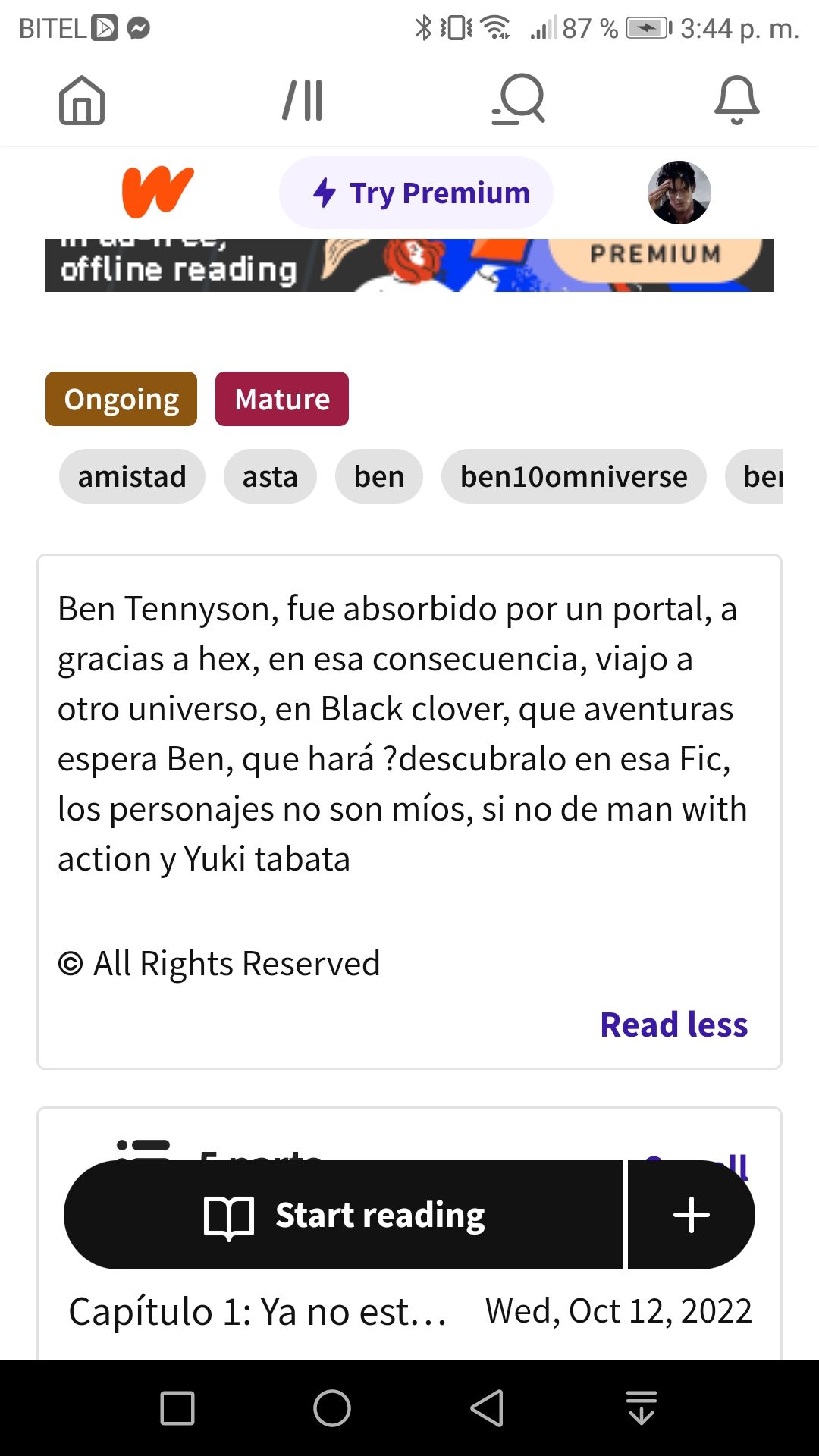Click Try Premium button
The height and width of the screenshot is (1456, 819).
[x=416, y=193]
